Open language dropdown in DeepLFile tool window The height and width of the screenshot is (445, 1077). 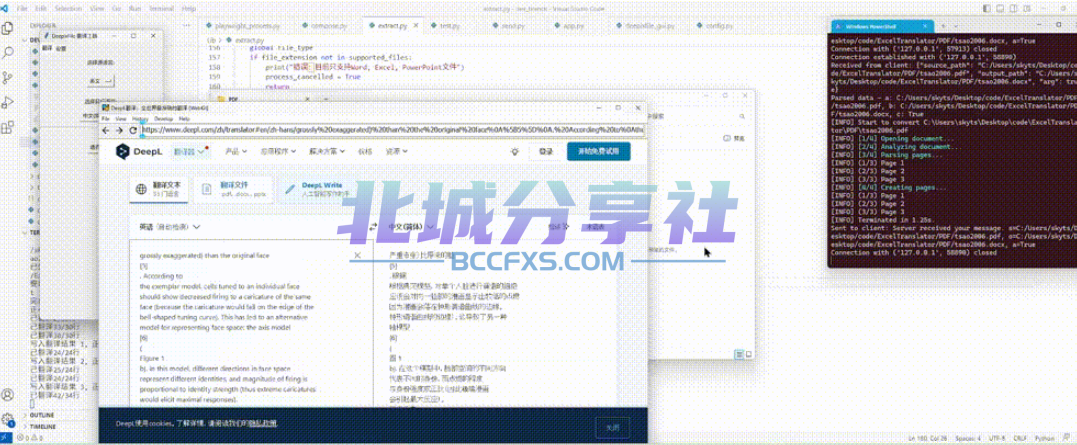100,81
